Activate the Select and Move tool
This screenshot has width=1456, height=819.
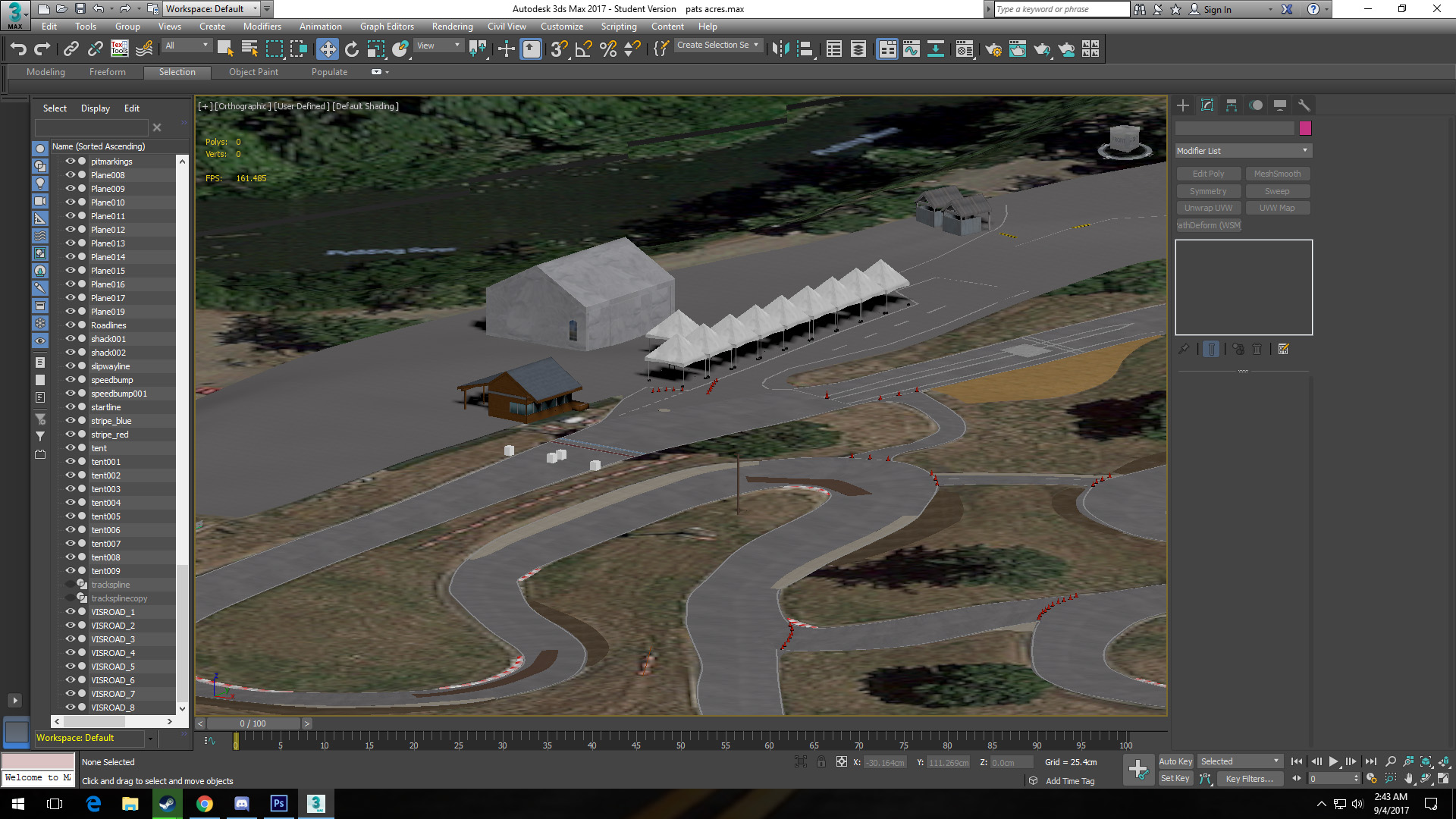coord(328,49)
